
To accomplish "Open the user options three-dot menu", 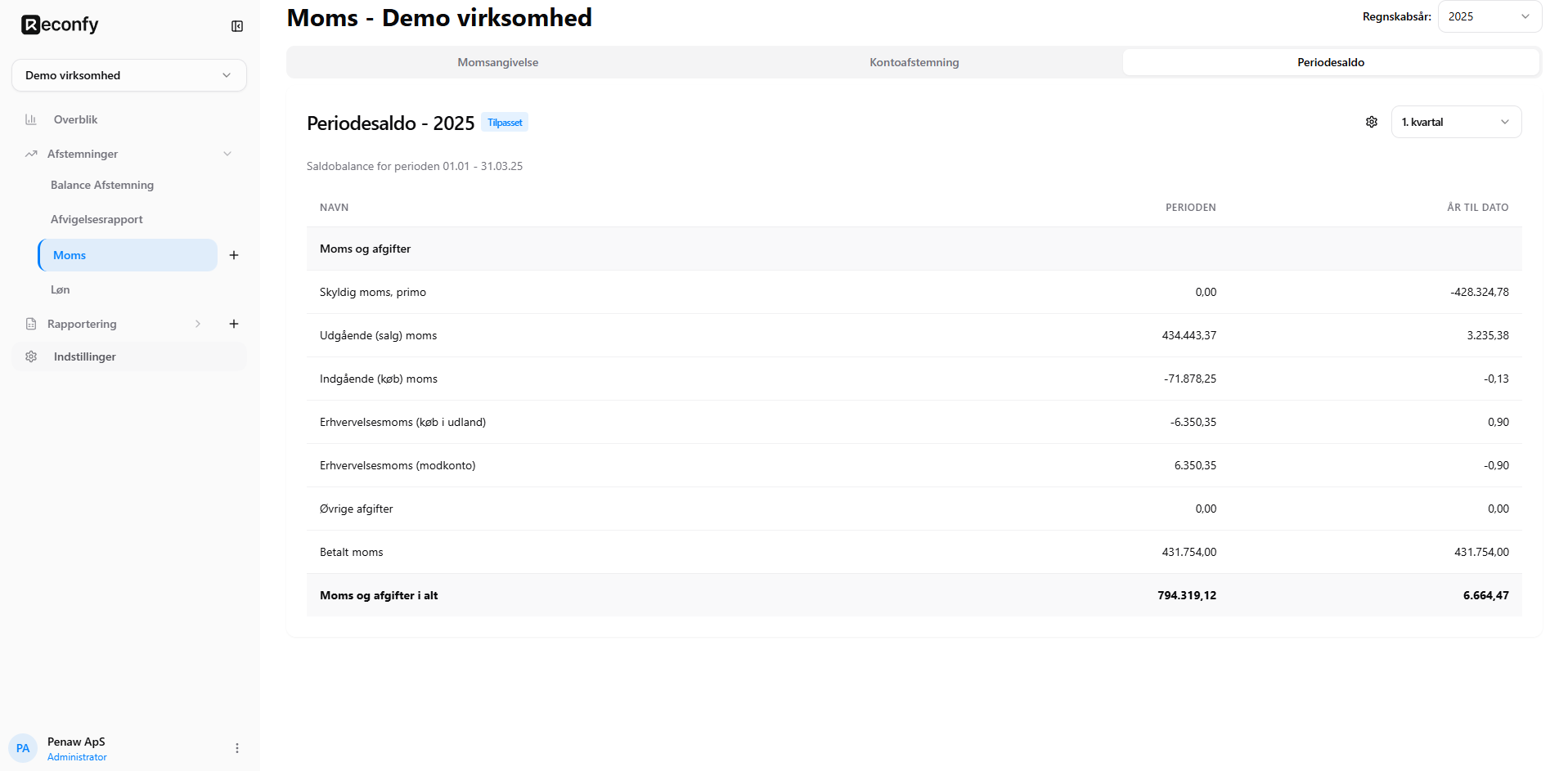I will tap(237, 748).
